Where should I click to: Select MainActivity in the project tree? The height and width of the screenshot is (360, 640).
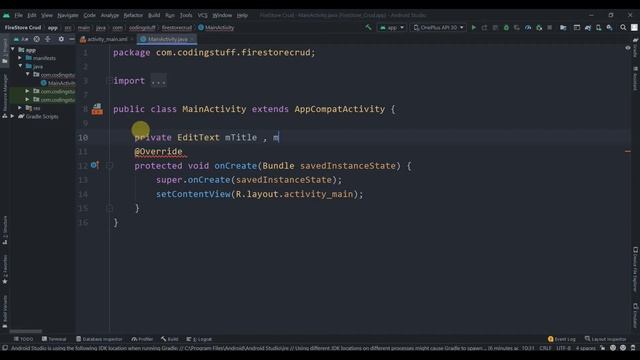click(x=58, y=83)
